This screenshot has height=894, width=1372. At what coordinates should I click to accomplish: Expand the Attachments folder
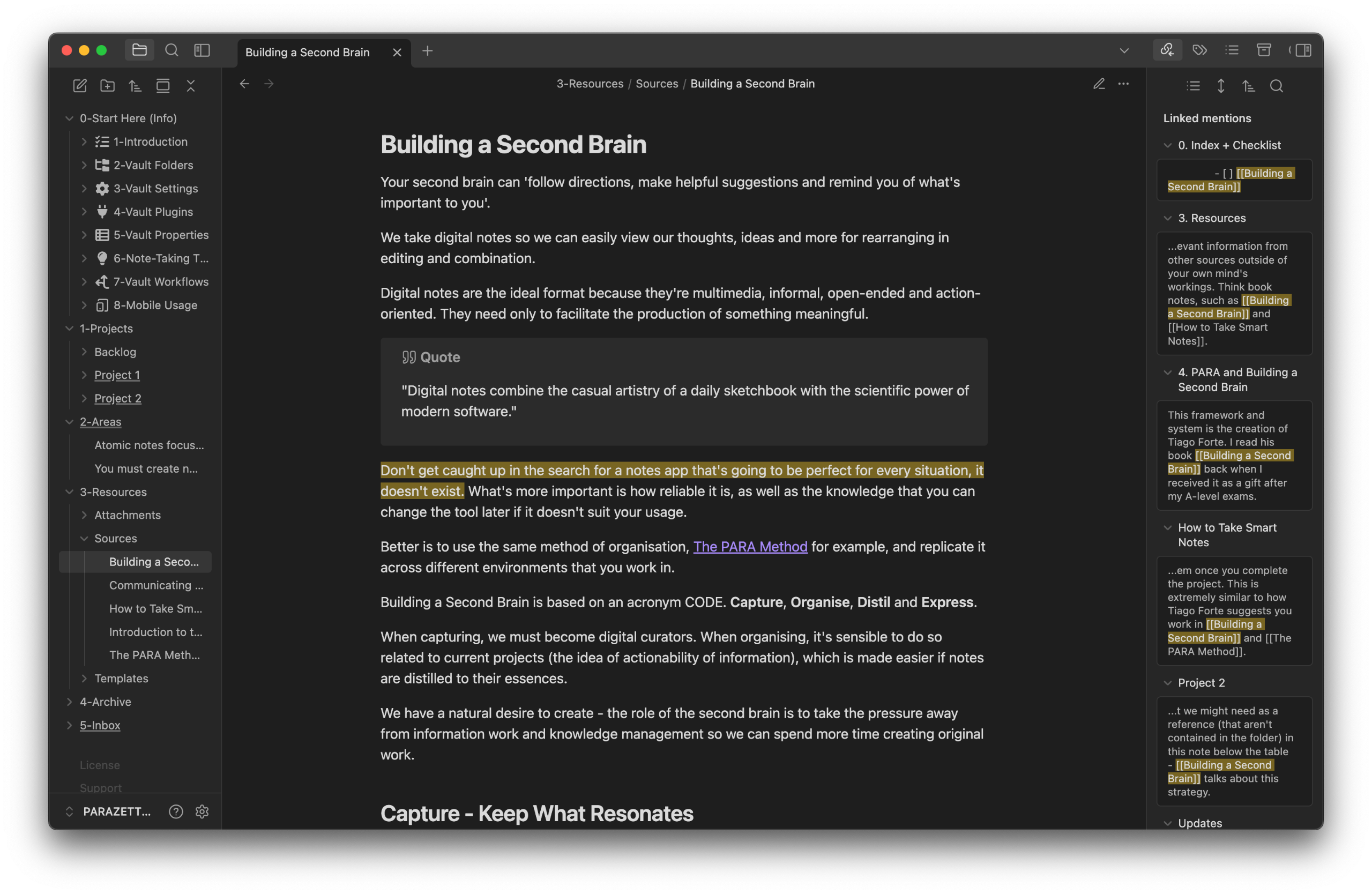(84, 515)
